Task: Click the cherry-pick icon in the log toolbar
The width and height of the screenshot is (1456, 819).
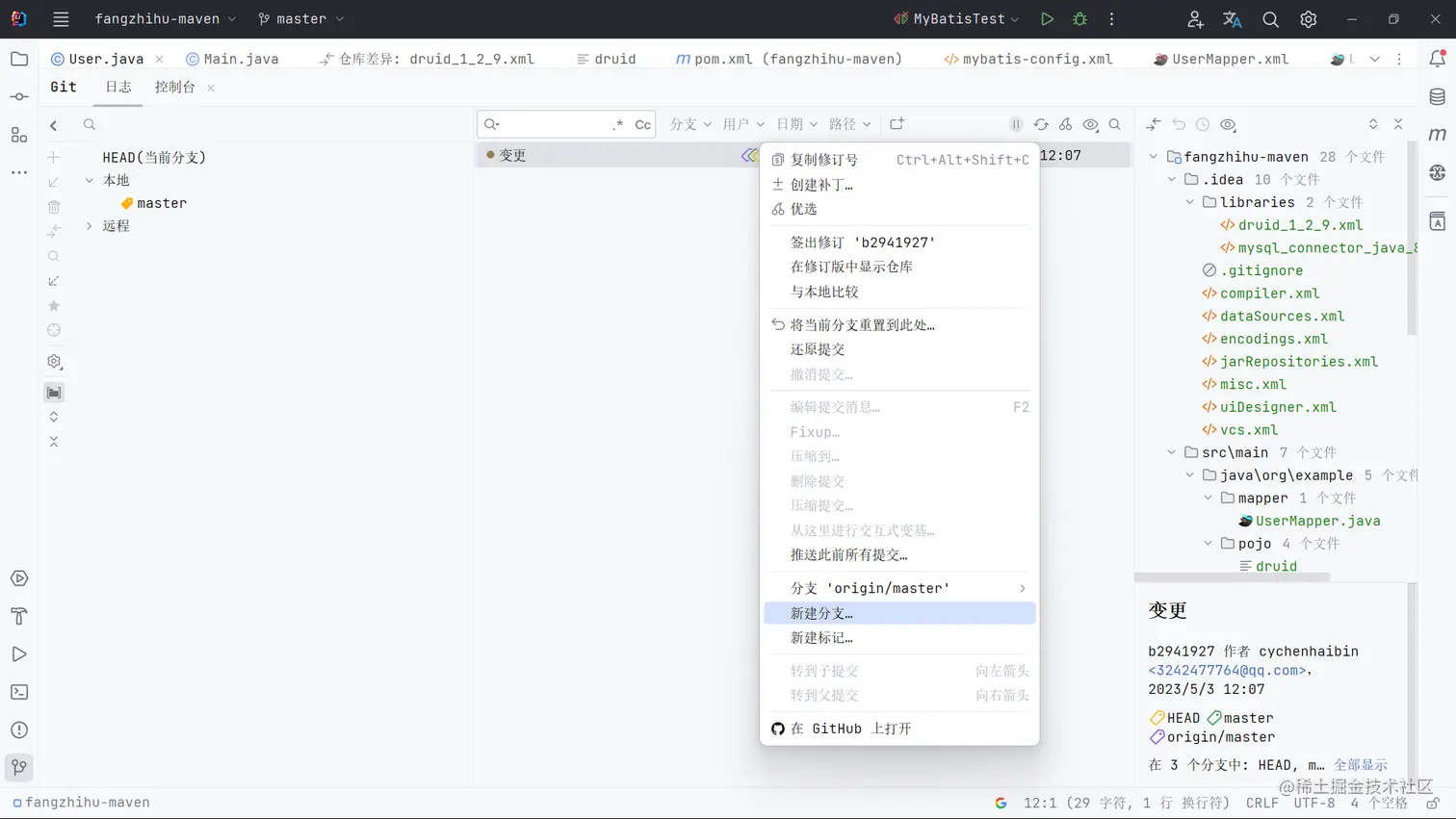Action: [x=1065, y=124]
